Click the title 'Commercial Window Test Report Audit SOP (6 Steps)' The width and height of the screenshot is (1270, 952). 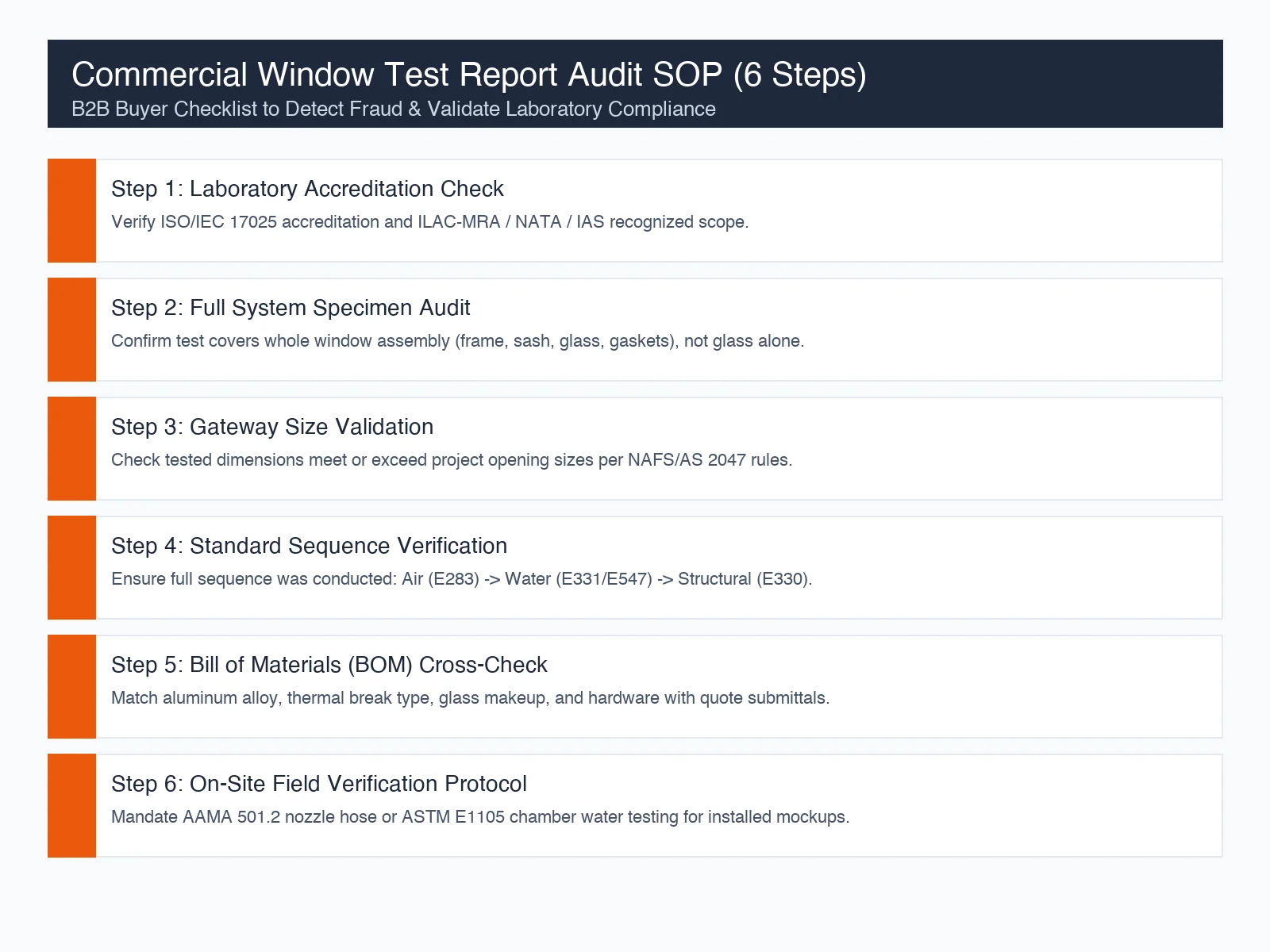(x=469, y=75)
